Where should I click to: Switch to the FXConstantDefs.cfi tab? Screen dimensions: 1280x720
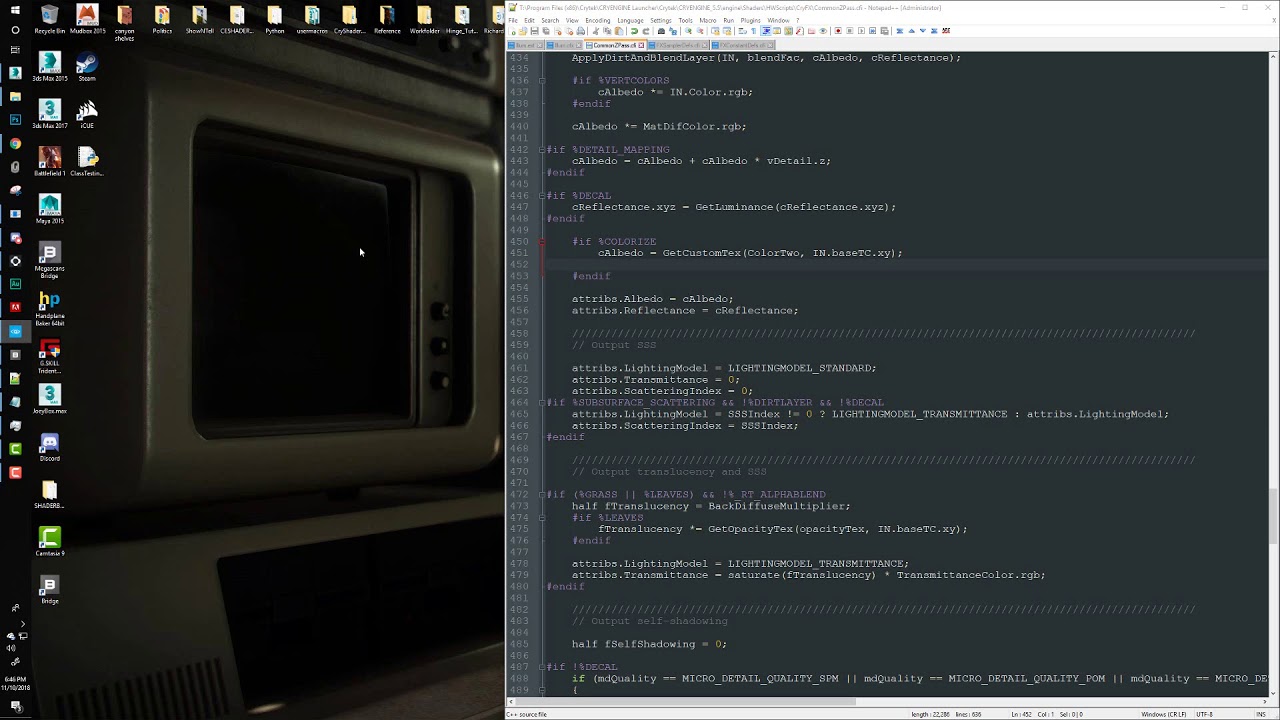coord(742,45)
